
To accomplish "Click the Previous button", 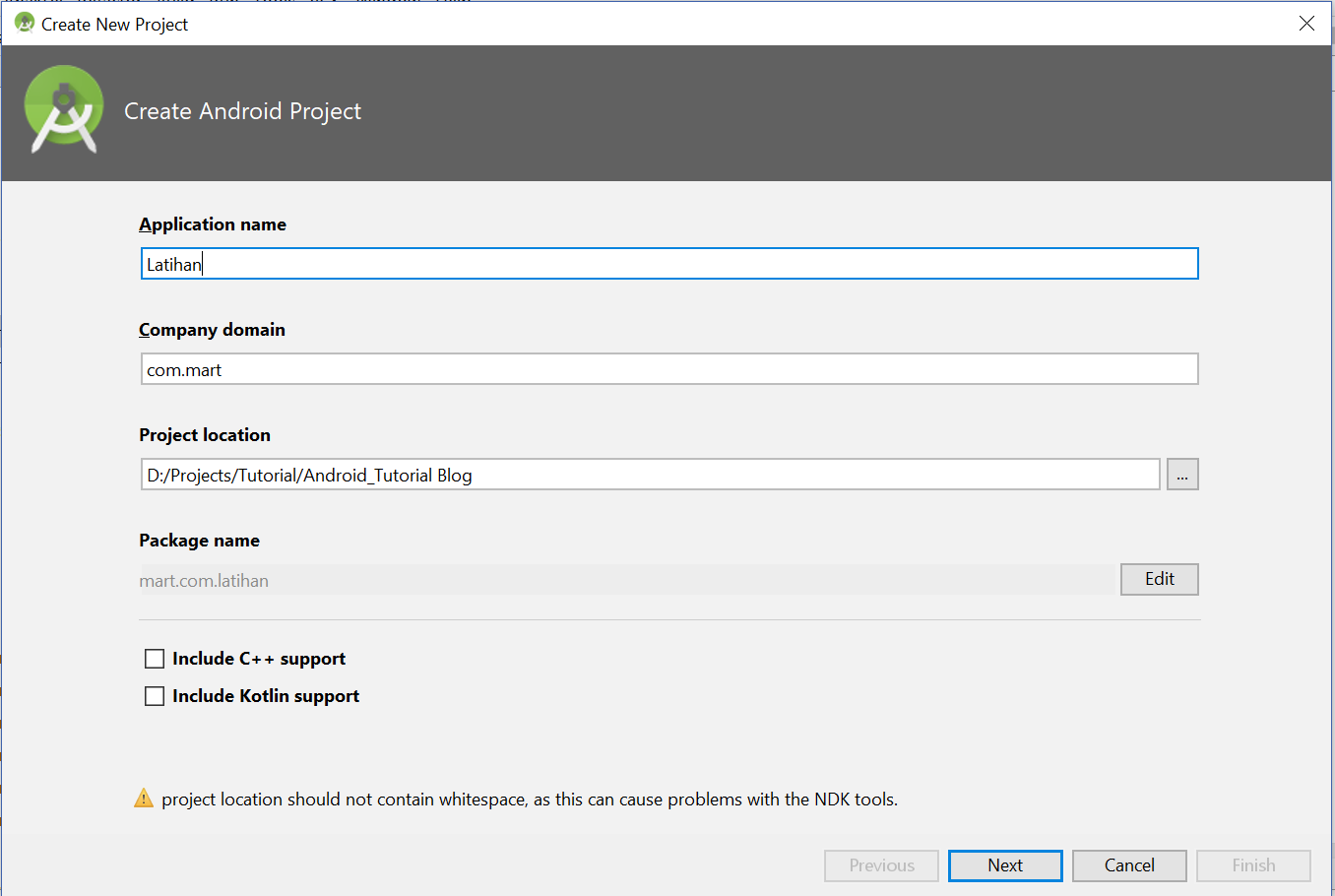I will [880, 864].
